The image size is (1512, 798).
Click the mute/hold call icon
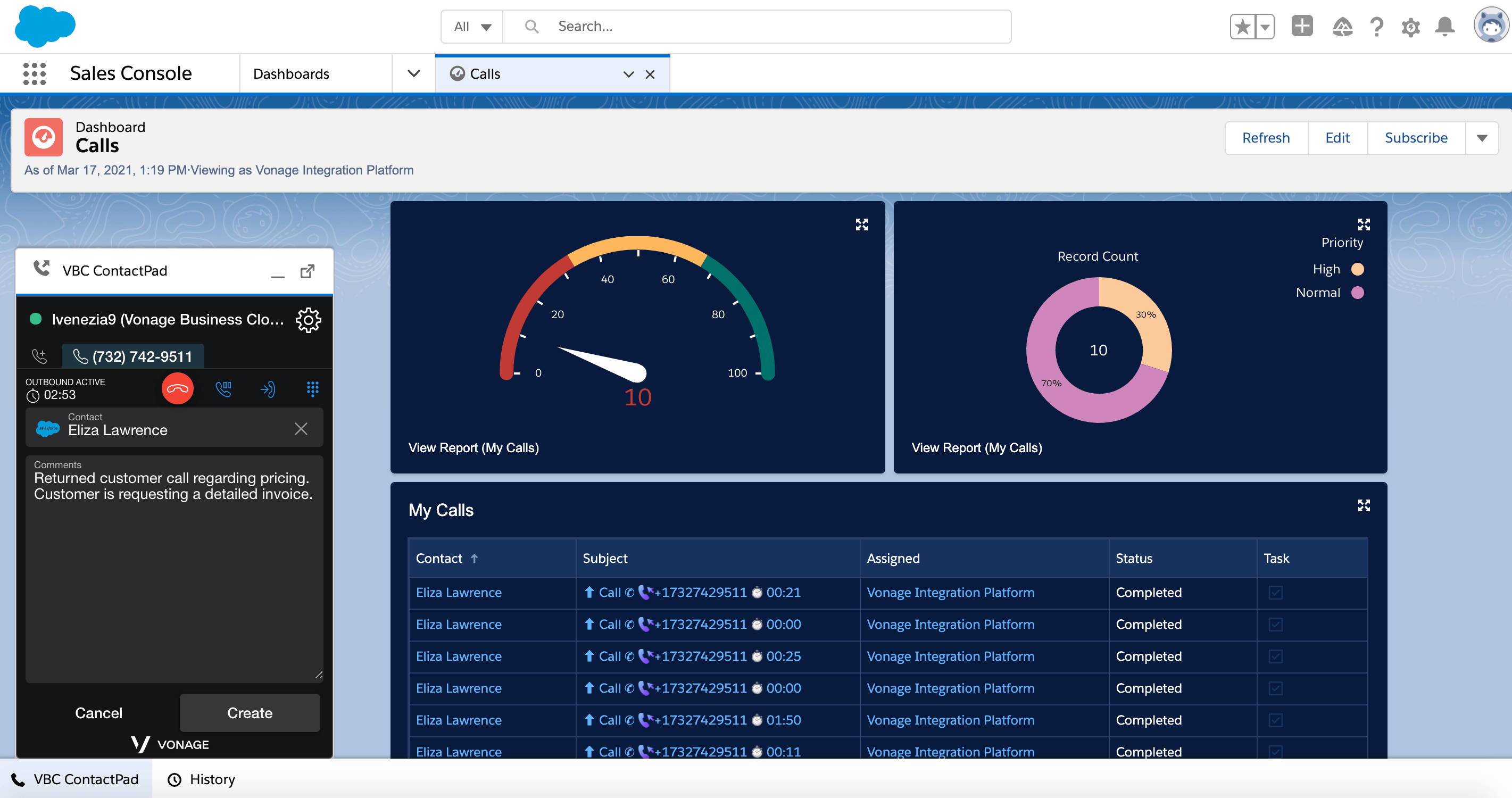click(223, 388)
